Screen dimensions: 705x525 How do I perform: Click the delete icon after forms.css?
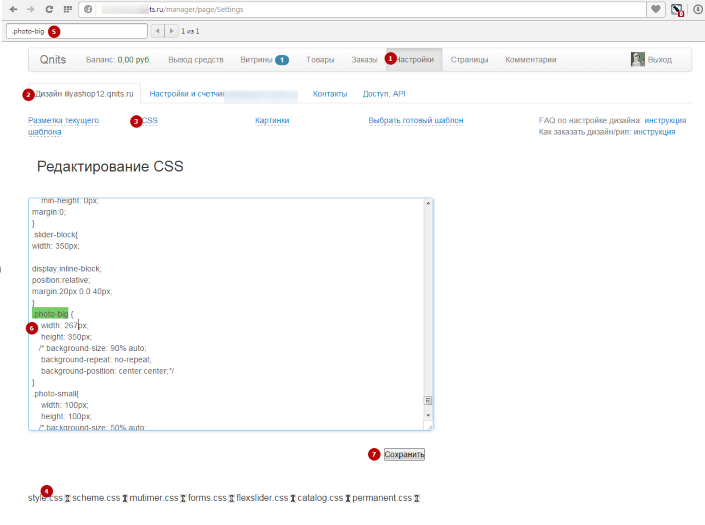(231, 498)
